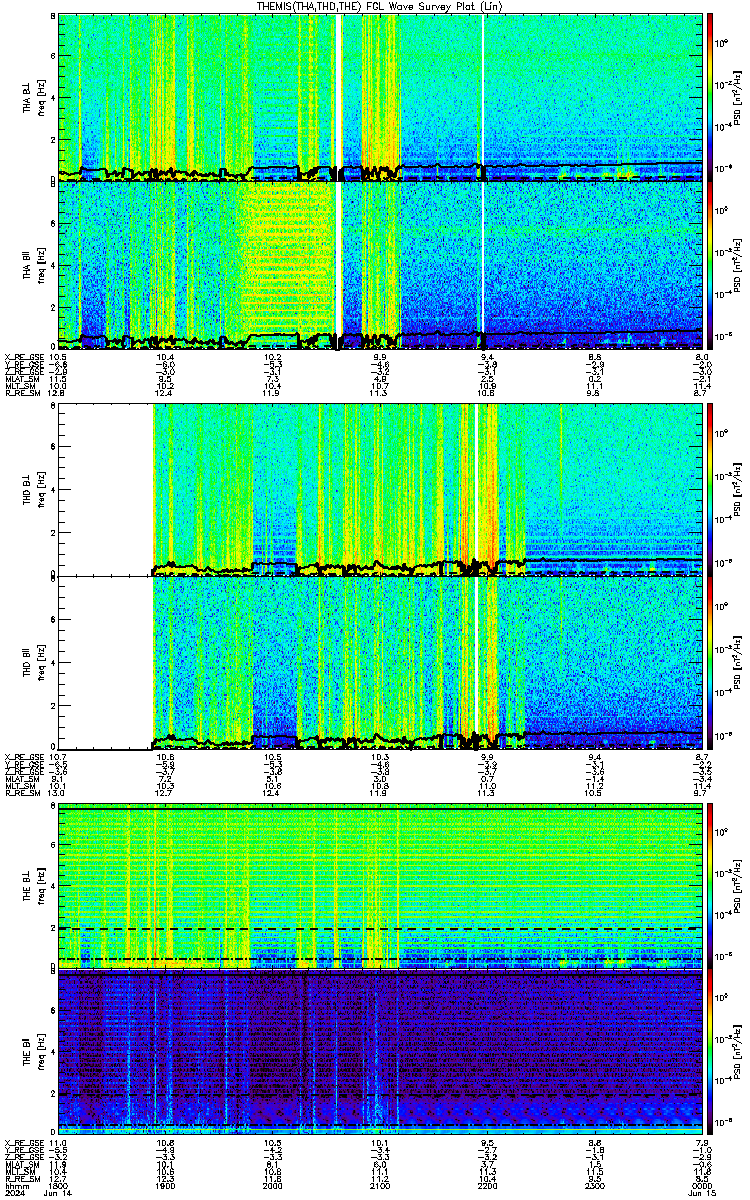Click the 2100 time tick label
Image resolution: width=750 pixels, height=1200 pixels.
coord(380,1185)
